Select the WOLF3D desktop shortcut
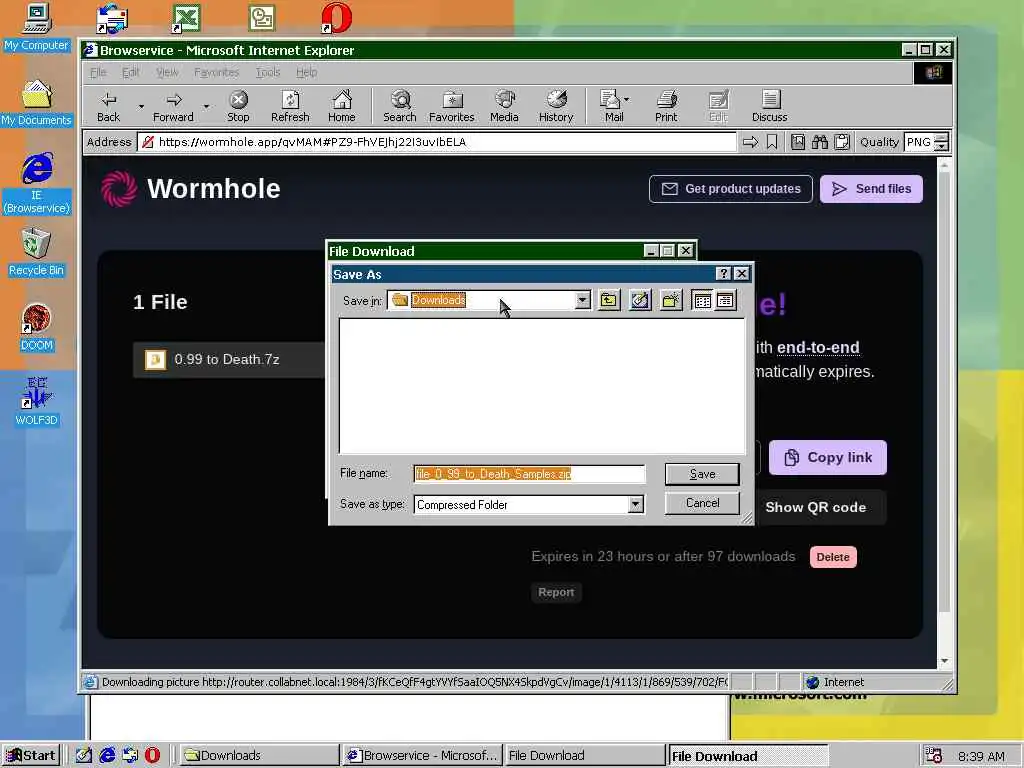This screenshot has height=768, width=1024. click(x=37, y=402)
